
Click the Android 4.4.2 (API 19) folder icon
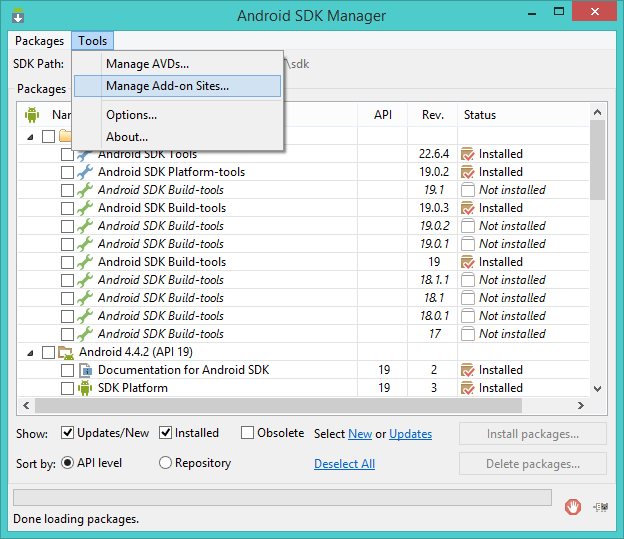pyautogui.click(x=66, y=352)
